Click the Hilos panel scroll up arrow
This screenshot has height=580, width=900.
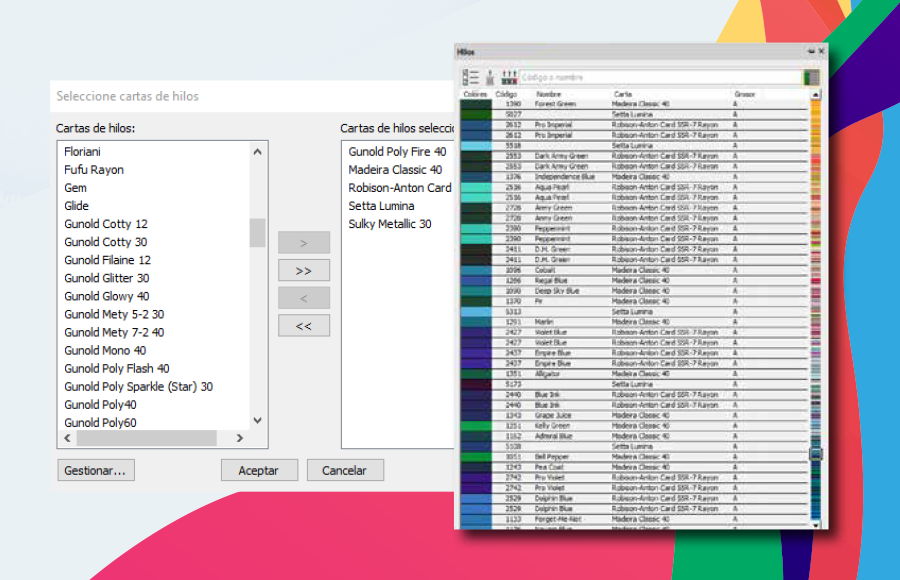(816, 94)
